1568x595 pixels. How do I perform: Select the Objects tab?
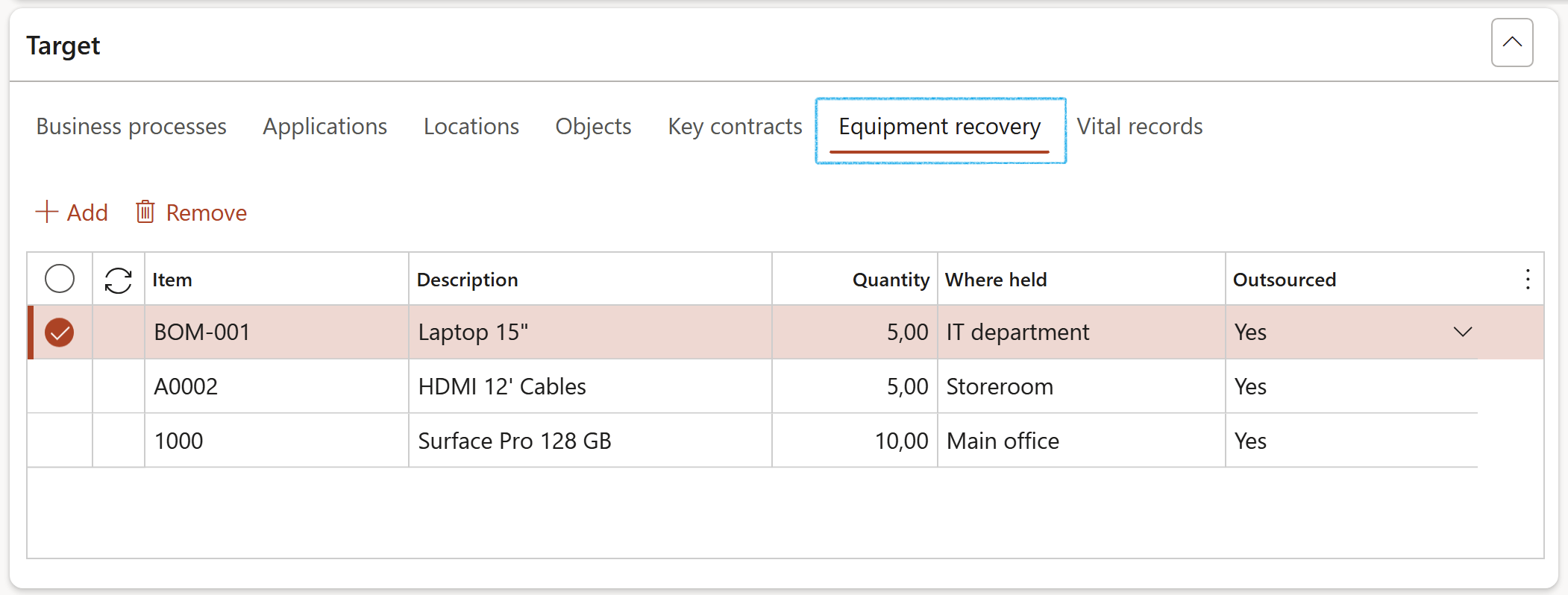[x=593, y=127]
